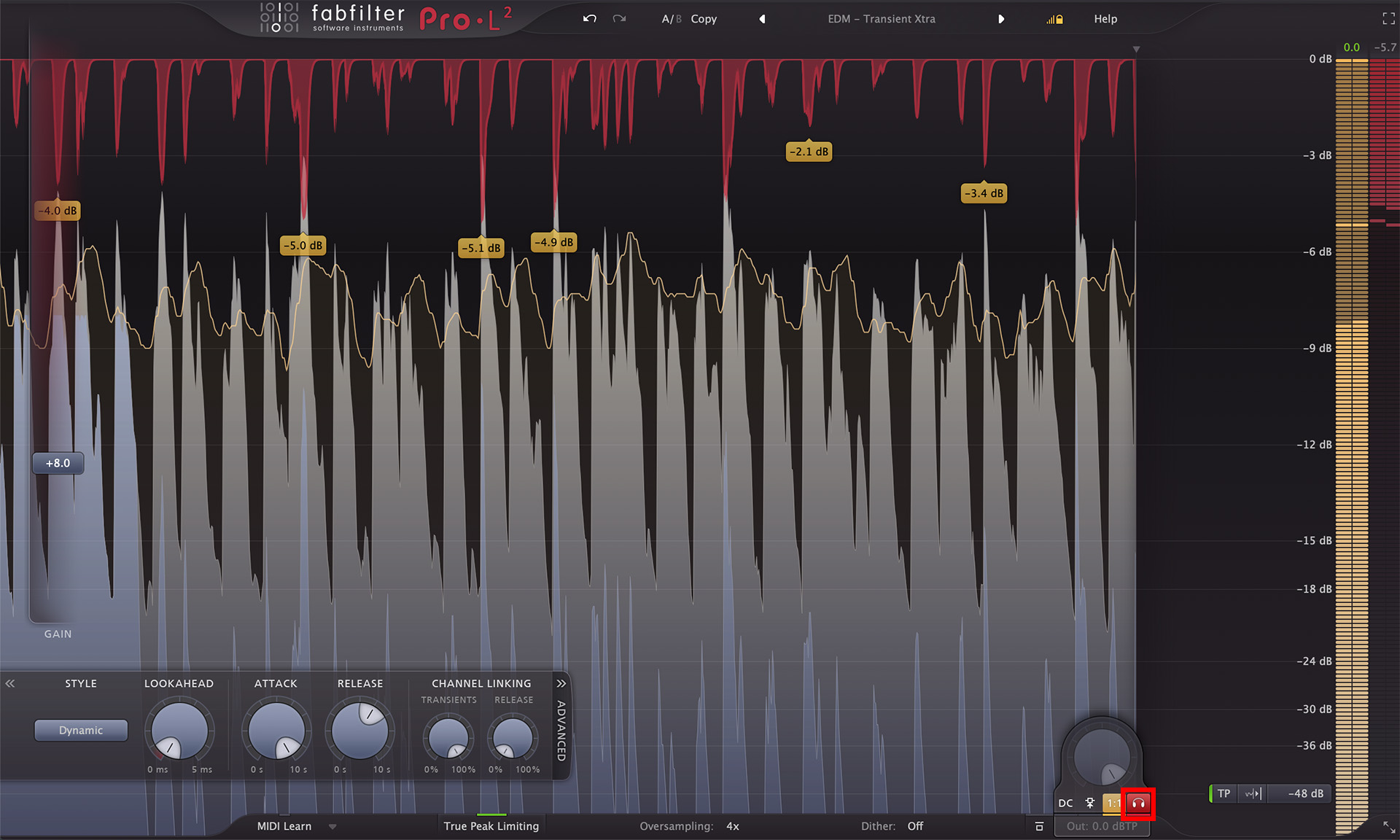Toggle True Peak Limiting
1400x840 pixels.
pyautogui.click(x=491, y=826)
